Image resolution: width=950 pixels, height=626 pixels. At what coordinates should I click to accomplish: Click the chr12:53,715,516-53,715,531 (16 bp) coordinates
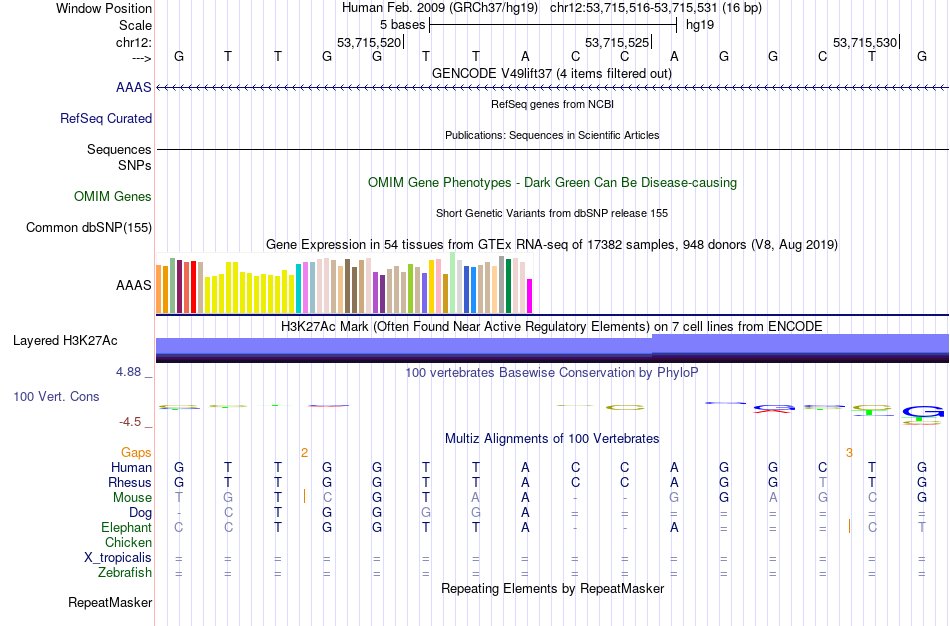click(656, 8)
